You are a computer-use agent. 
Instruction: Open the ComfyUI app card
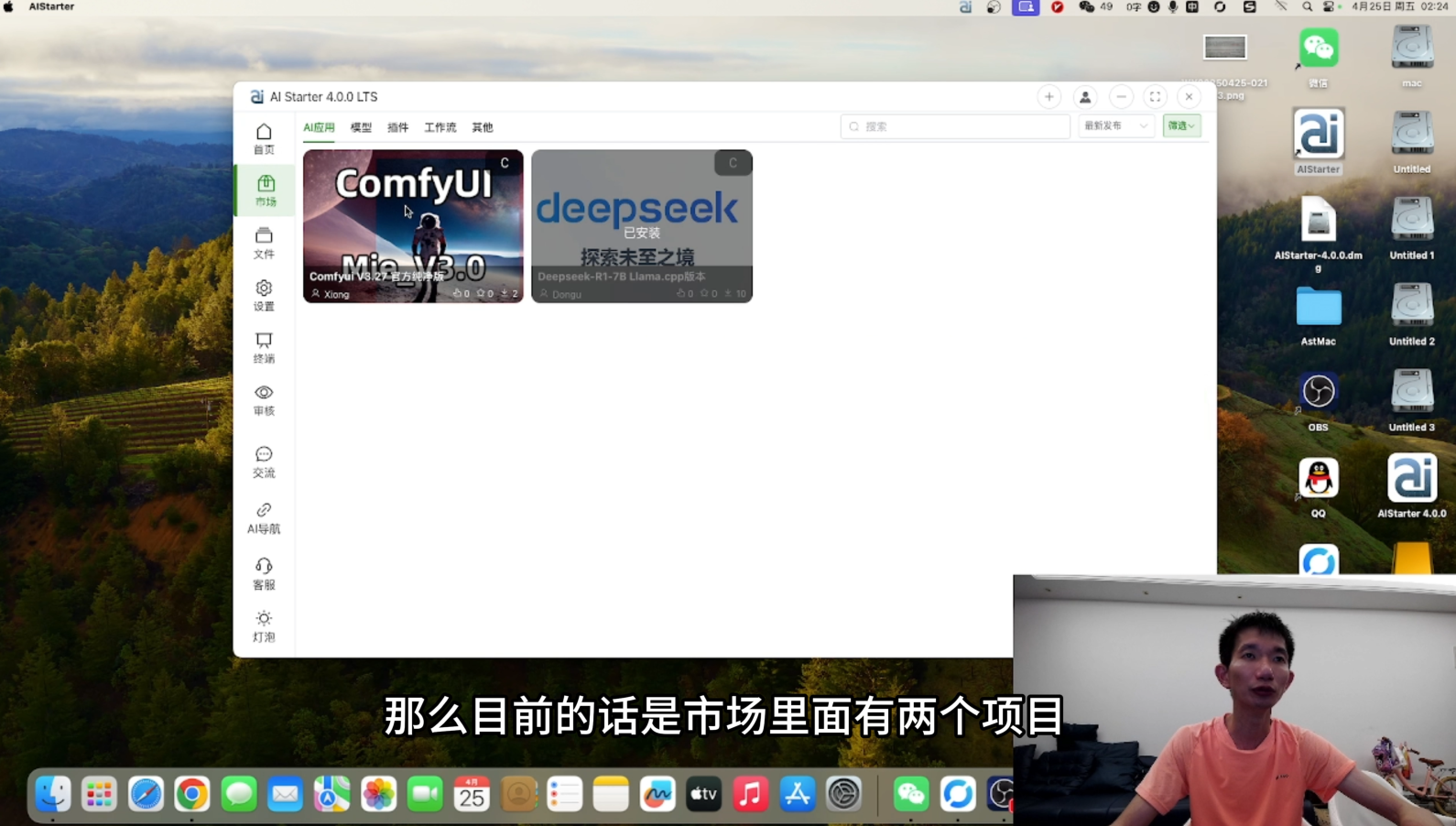click(x=413, y=226)
